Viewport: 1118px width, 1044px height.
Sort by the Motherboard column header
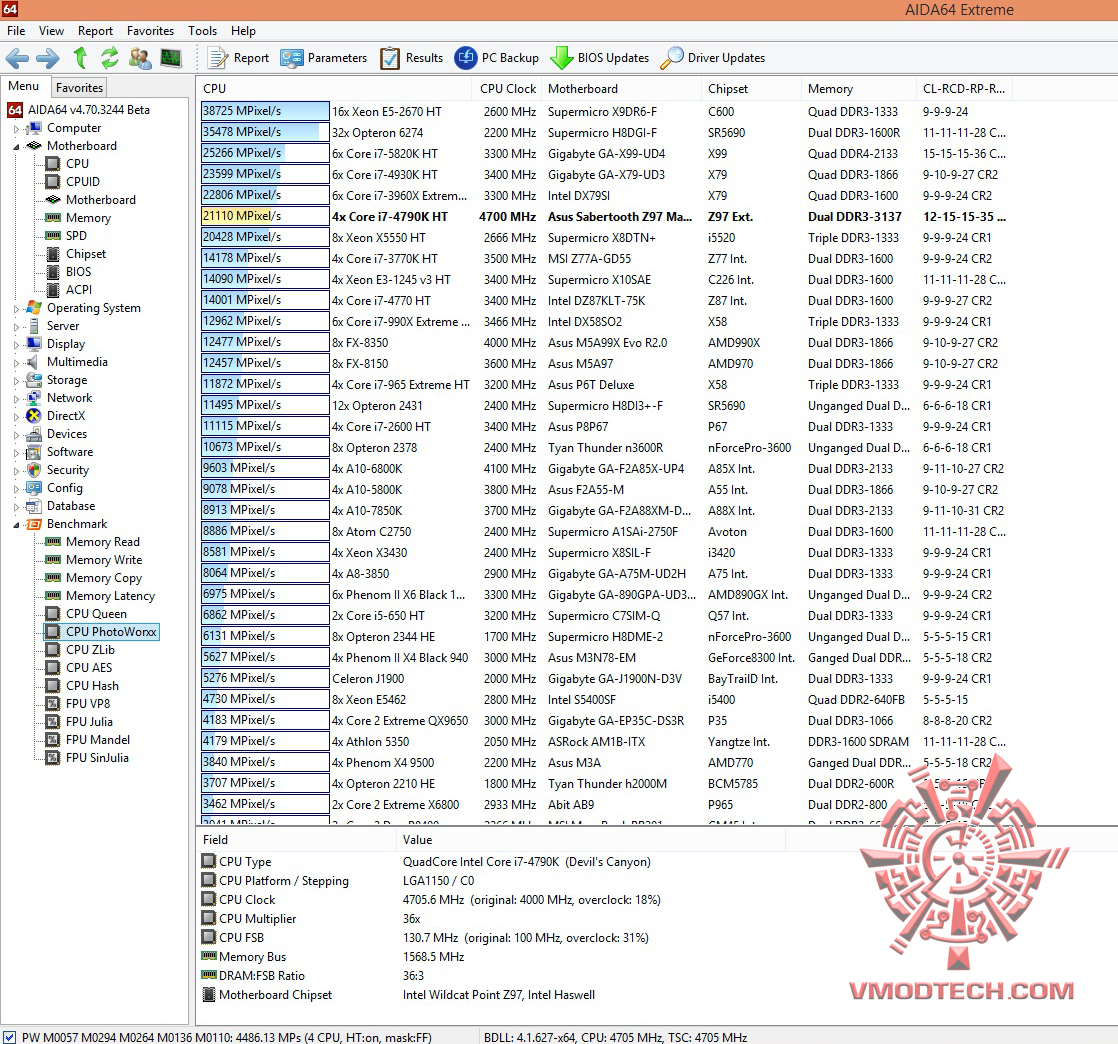pyautogui.click(x=620, y=89)
